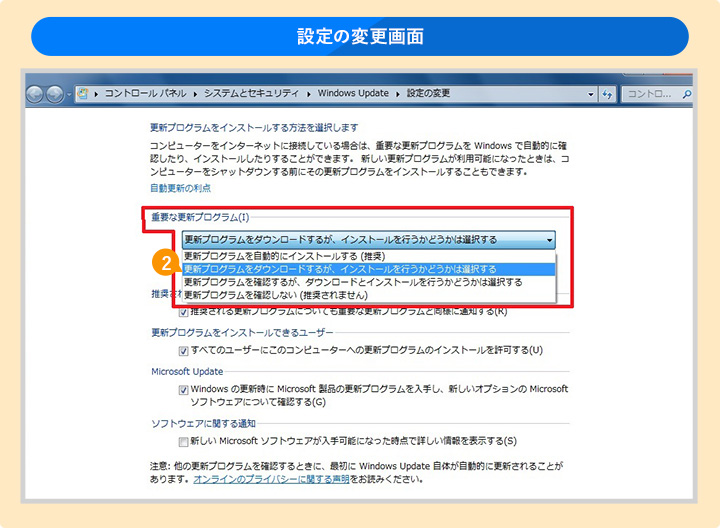The image size is (720, 528).
Task: Click the コントロール パネル search field
Action: (650, 94)
